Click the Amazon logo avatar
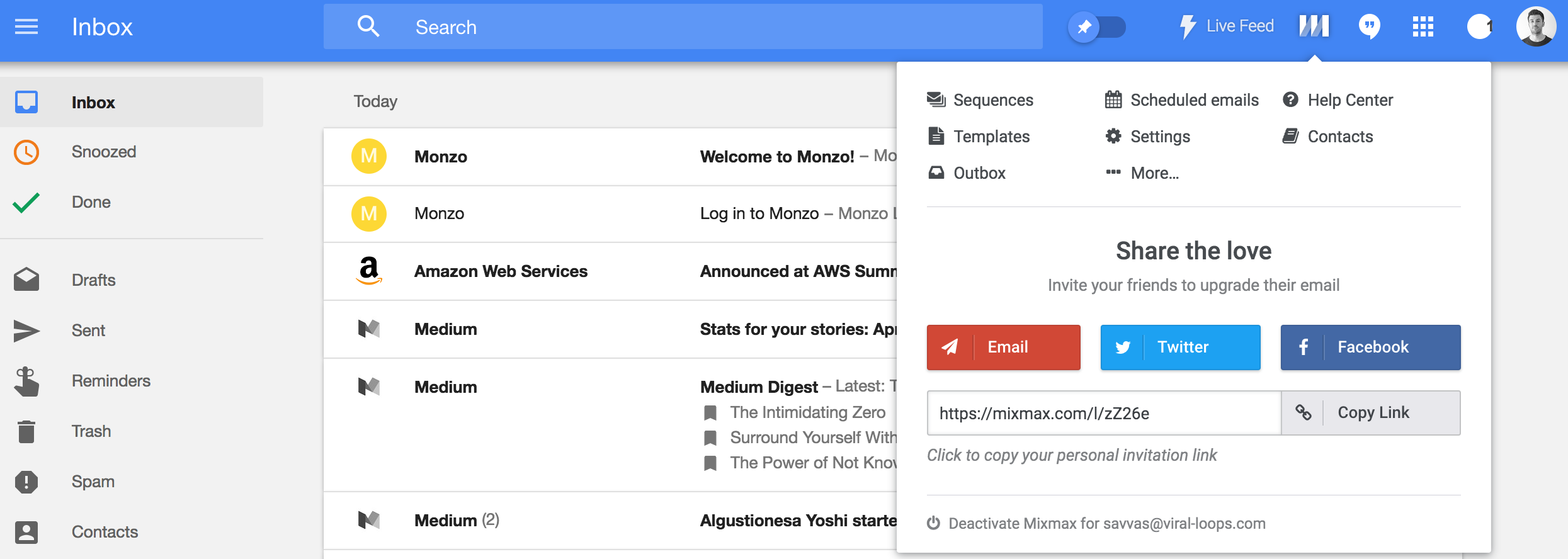The height and width of the screenshot is (559, 1568). click(x=369, y=271)
